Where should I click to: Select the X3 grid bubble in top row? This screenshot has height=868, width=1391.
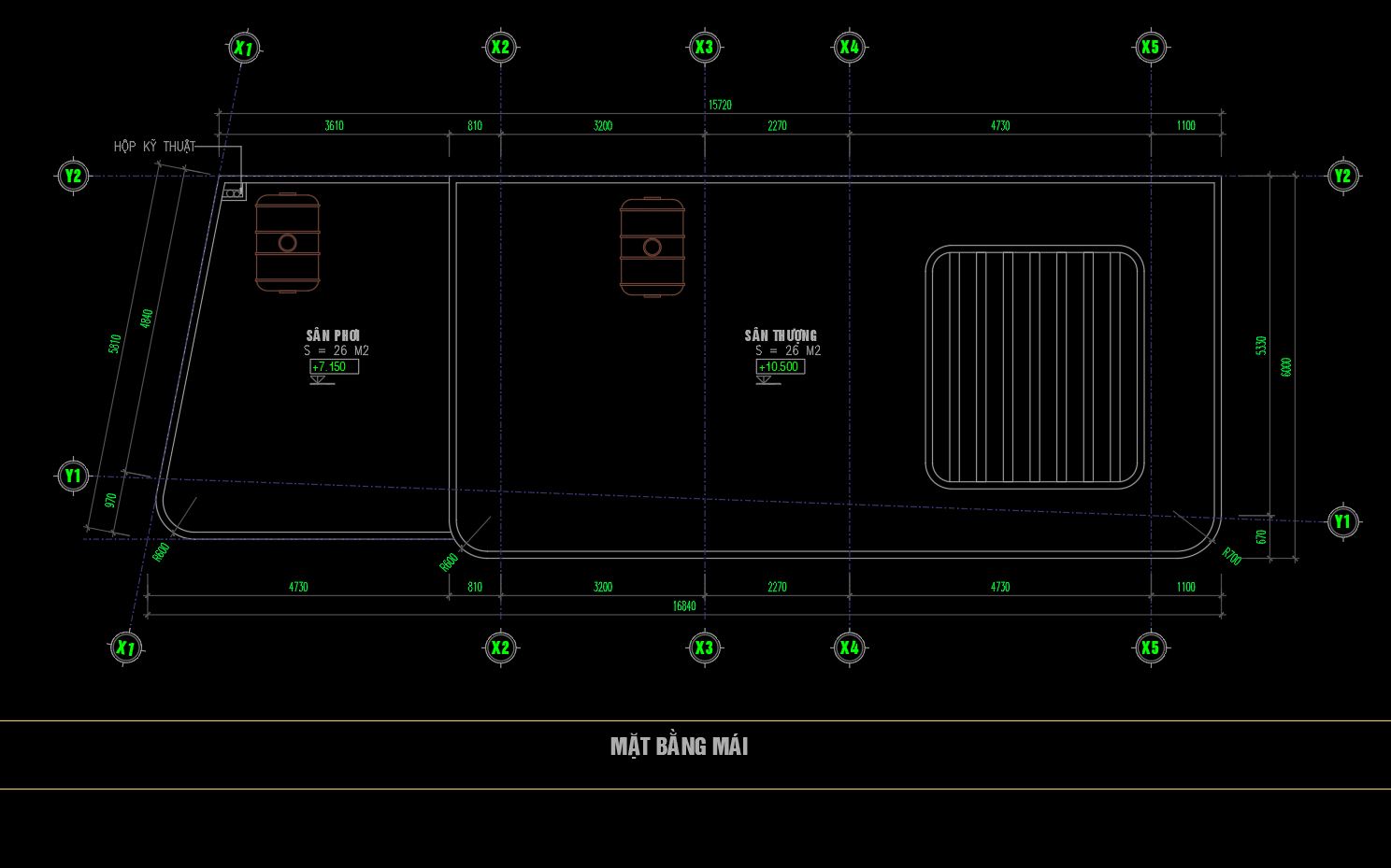[704, 47]
